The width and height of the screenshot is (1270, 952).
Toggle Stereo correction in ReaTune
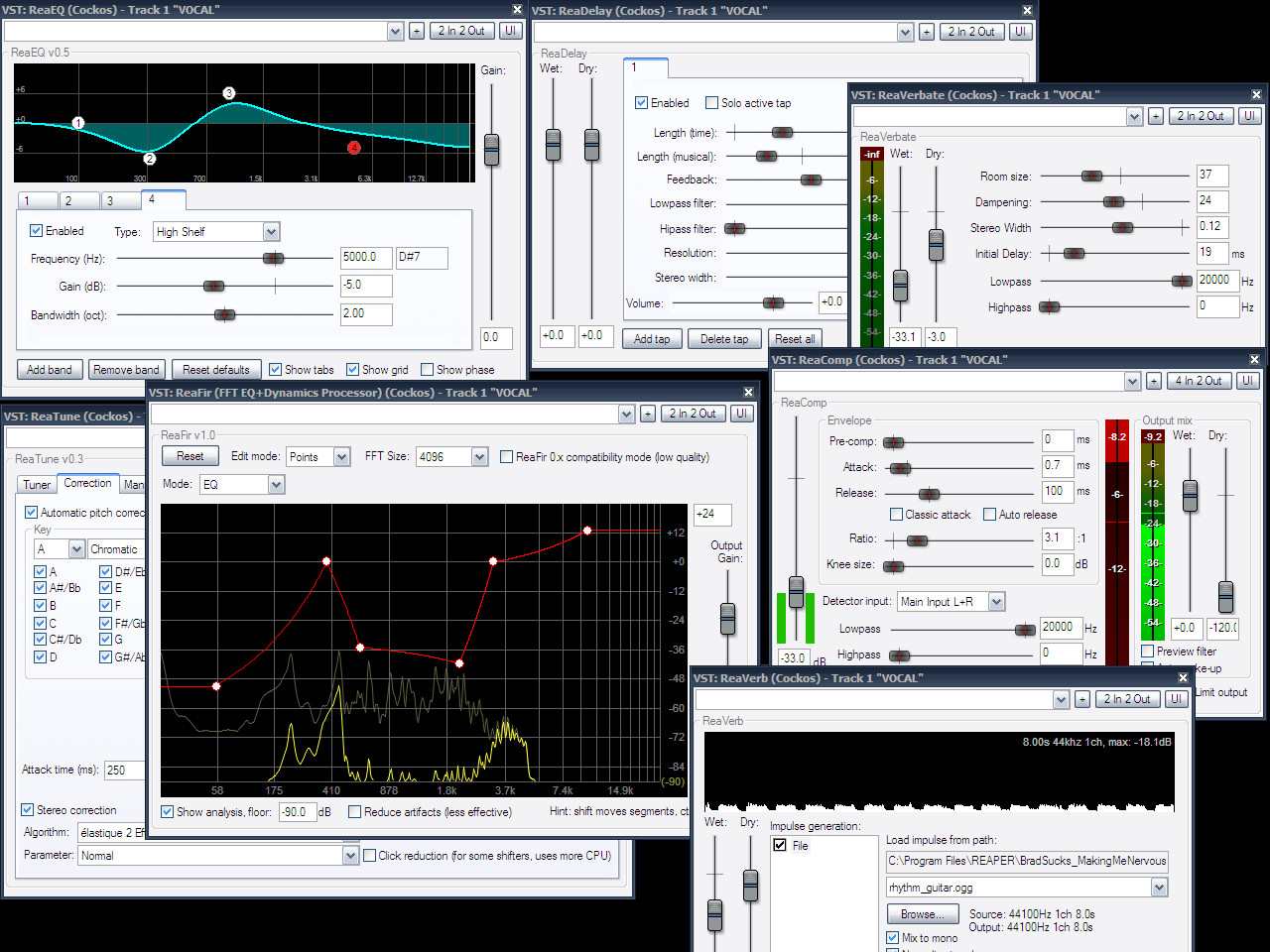[28, 810]
